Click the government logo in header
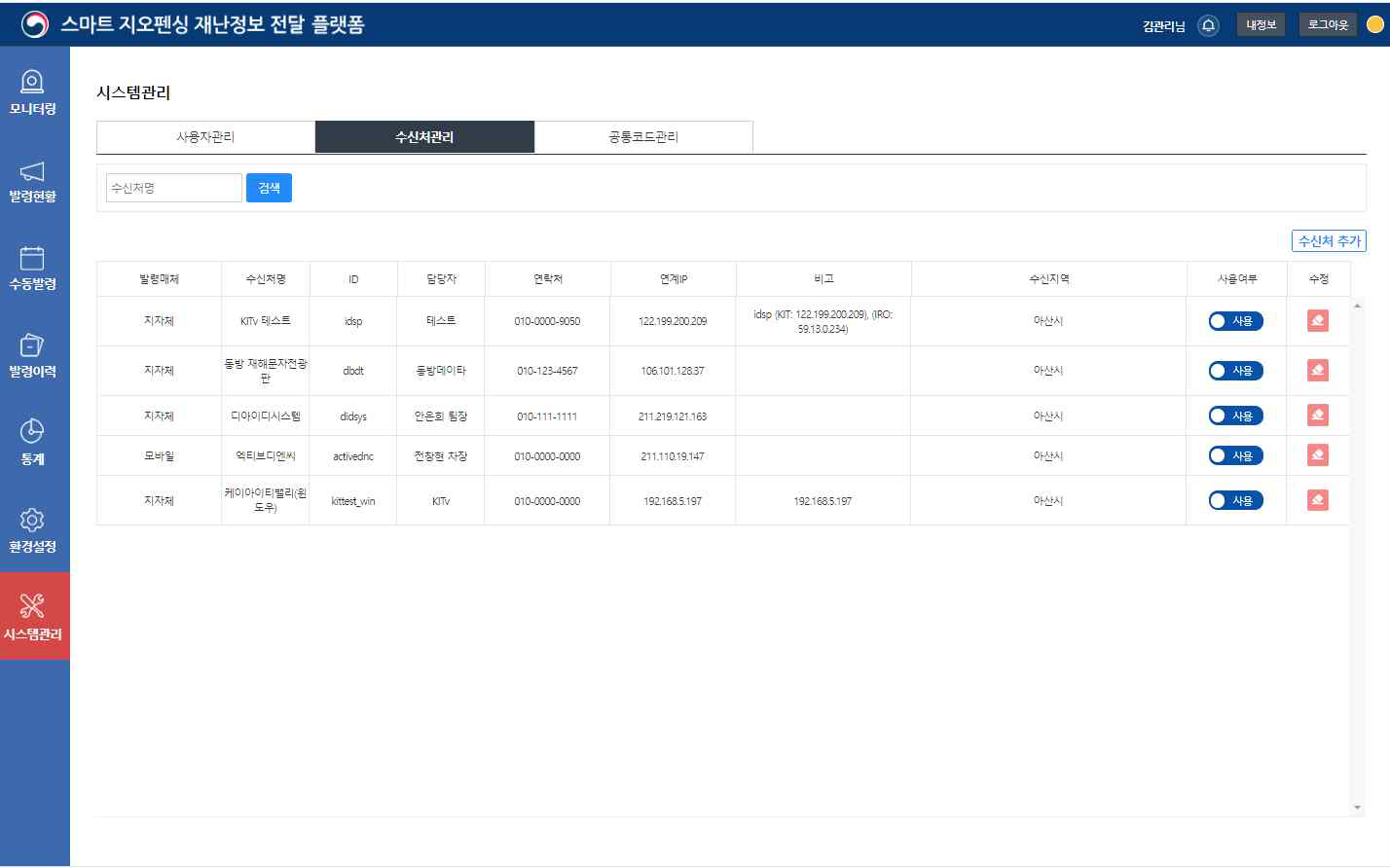1390x868 pixels. coord(35,24)
